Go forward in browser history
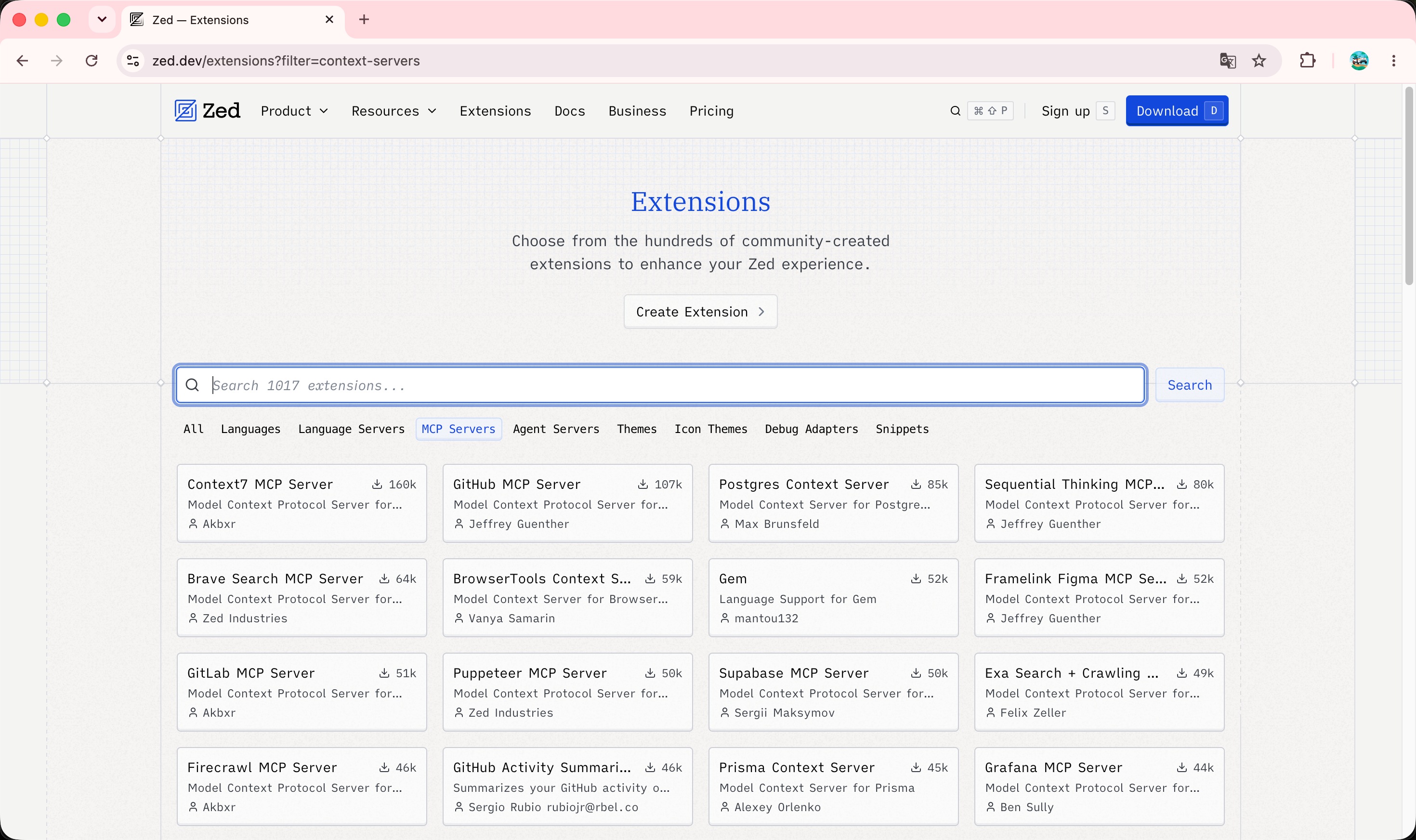1416x840 pixels. [57, 61]
